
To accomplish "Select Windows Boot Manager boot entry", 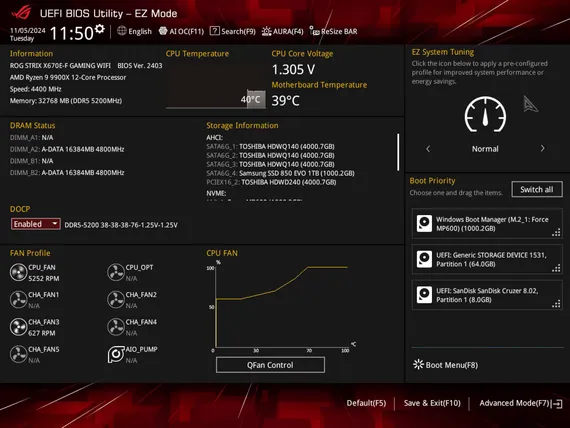I will [487, 224].
